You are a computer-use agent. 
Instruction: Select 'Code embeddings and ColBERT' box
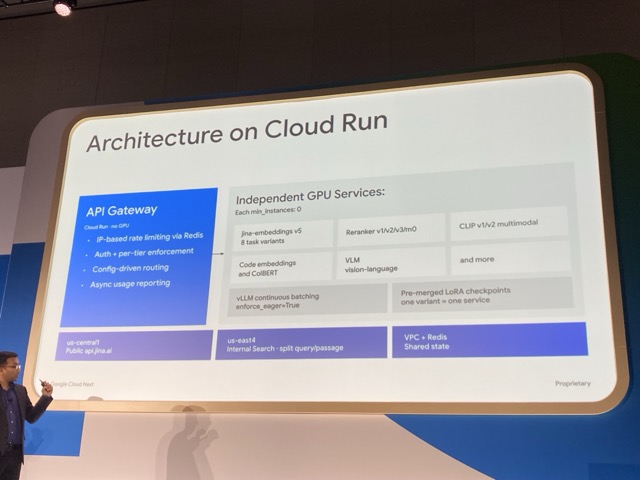click(282, 267)
